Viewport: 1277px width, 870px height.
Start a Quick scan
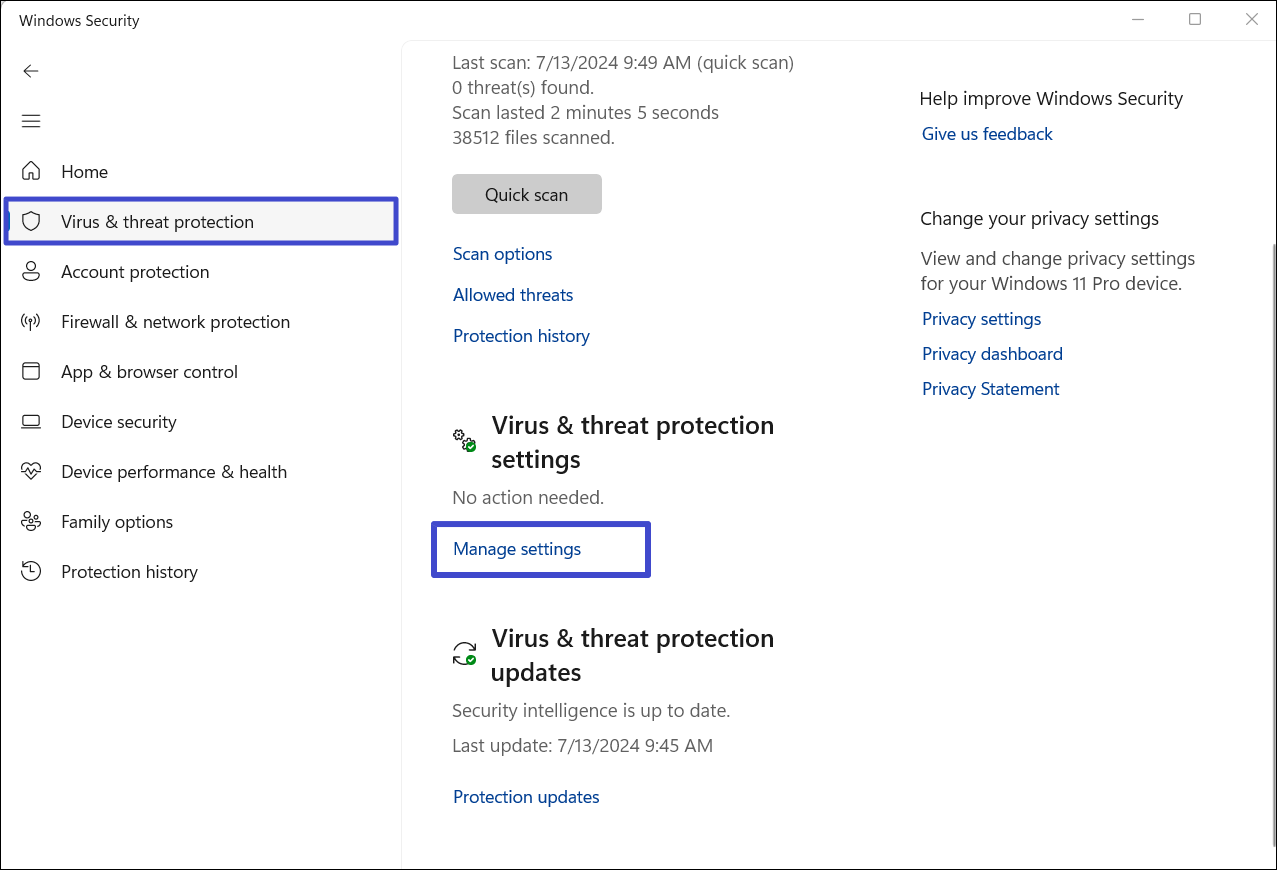click(526, 195)
